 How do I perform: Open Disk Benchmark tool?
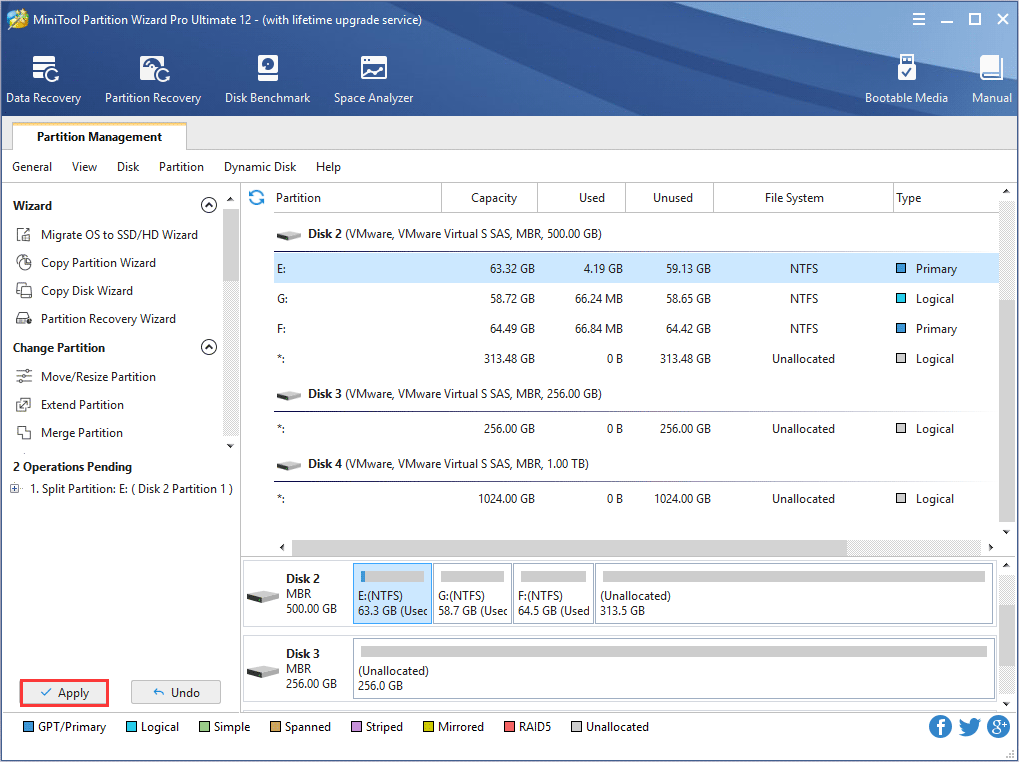(267, 79)
